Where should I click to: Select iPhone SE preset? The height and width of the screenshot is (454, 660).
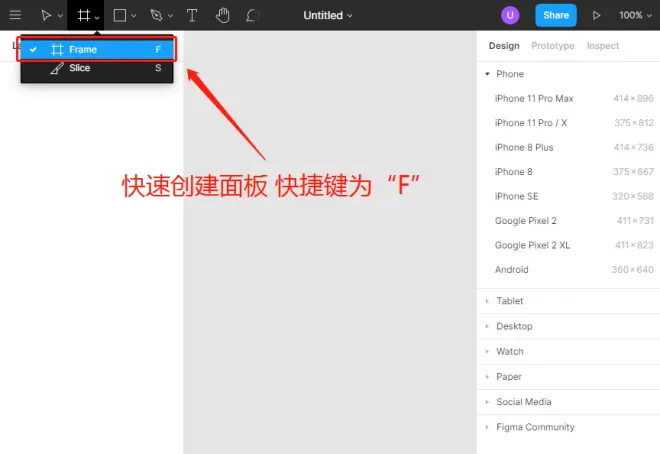coord(568,196)
